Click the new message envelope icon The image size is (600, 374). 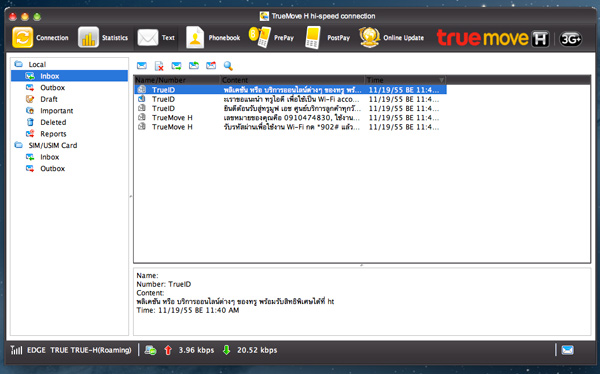pyautogui.click(x=142, y=66)
